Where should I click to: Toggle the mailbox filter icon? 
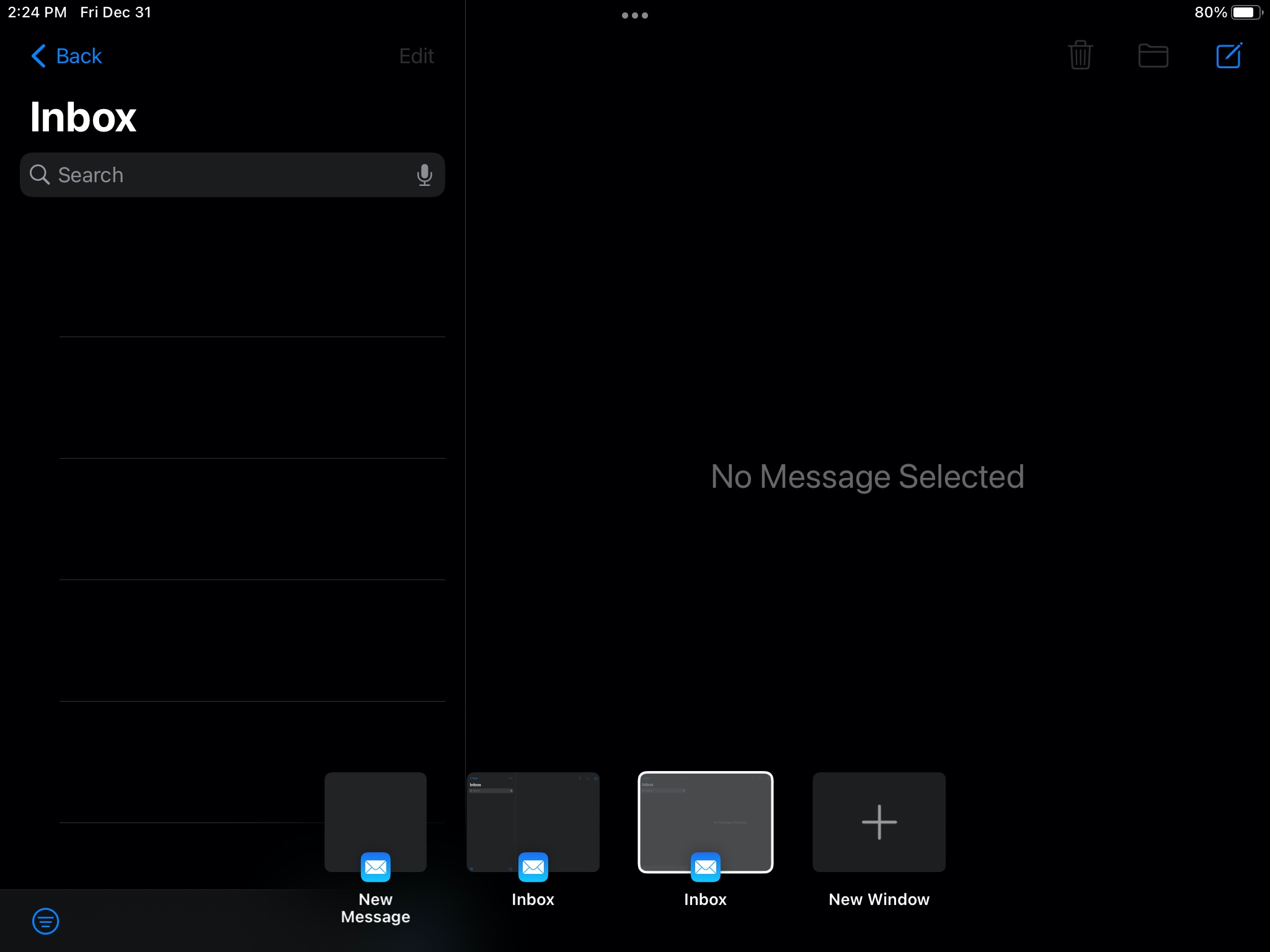click(45, 920)
